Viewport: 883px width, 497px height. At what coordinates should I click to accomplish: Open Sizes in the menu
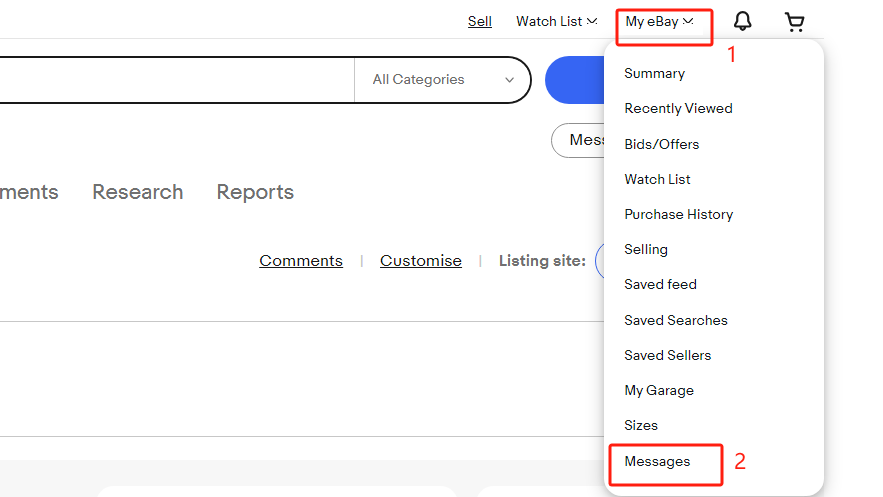click(x=641, y=426)
